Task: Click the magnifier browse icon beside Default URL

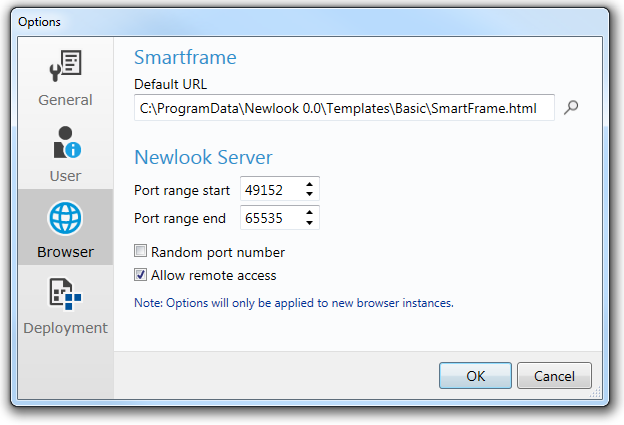Action: click(571, 107)
